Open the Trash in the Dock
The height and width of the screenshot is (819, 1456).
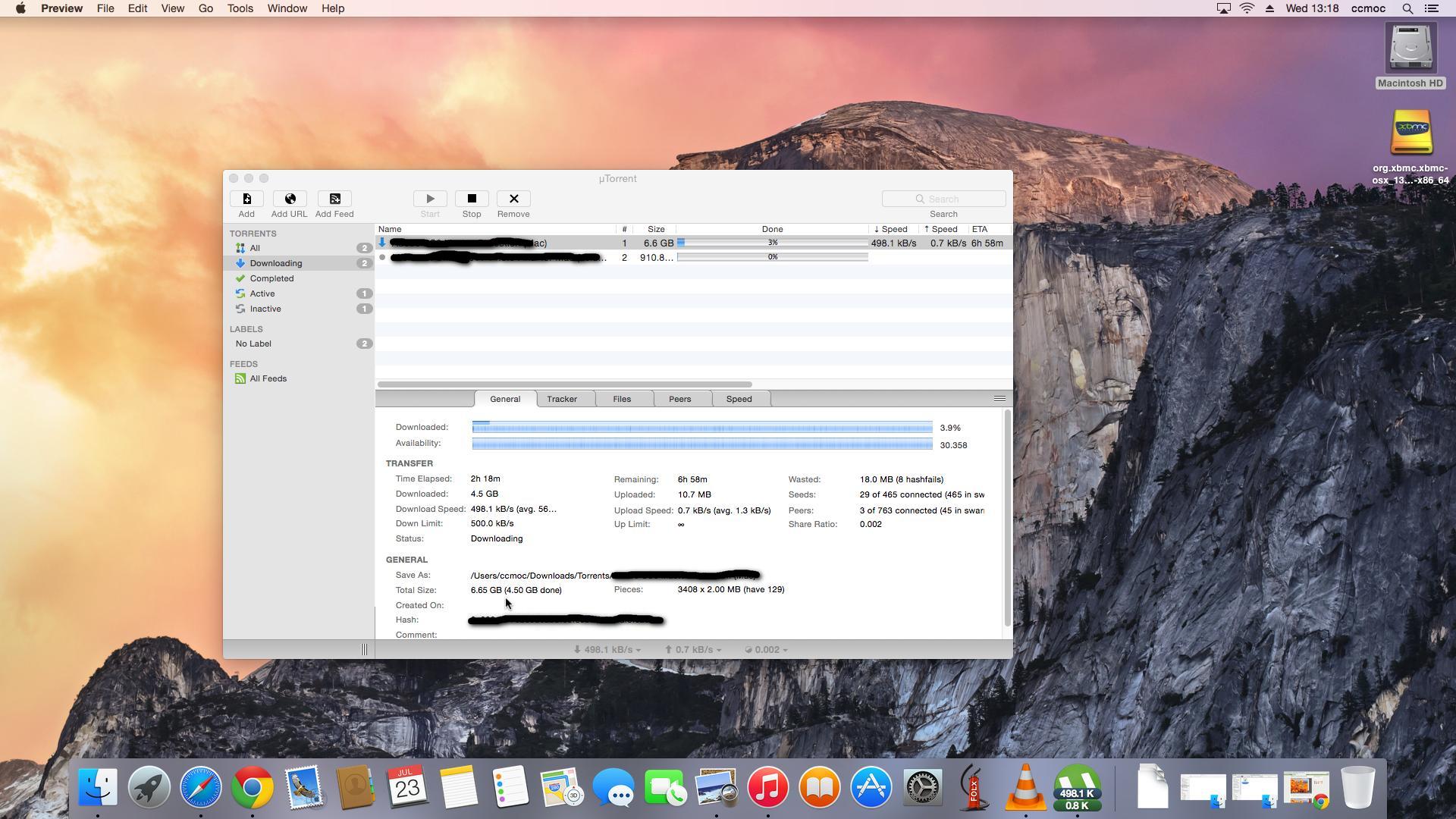(x=1357, y=787)
